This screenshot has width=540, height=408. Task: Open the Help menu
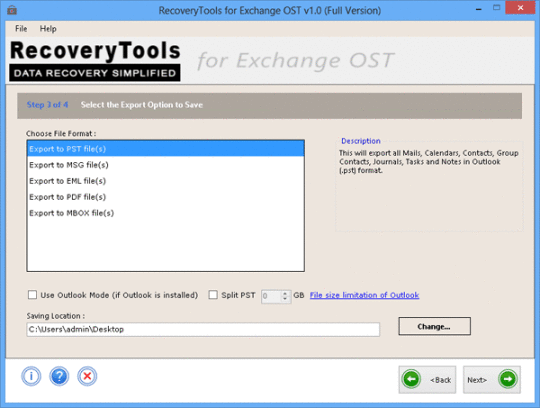48,29
